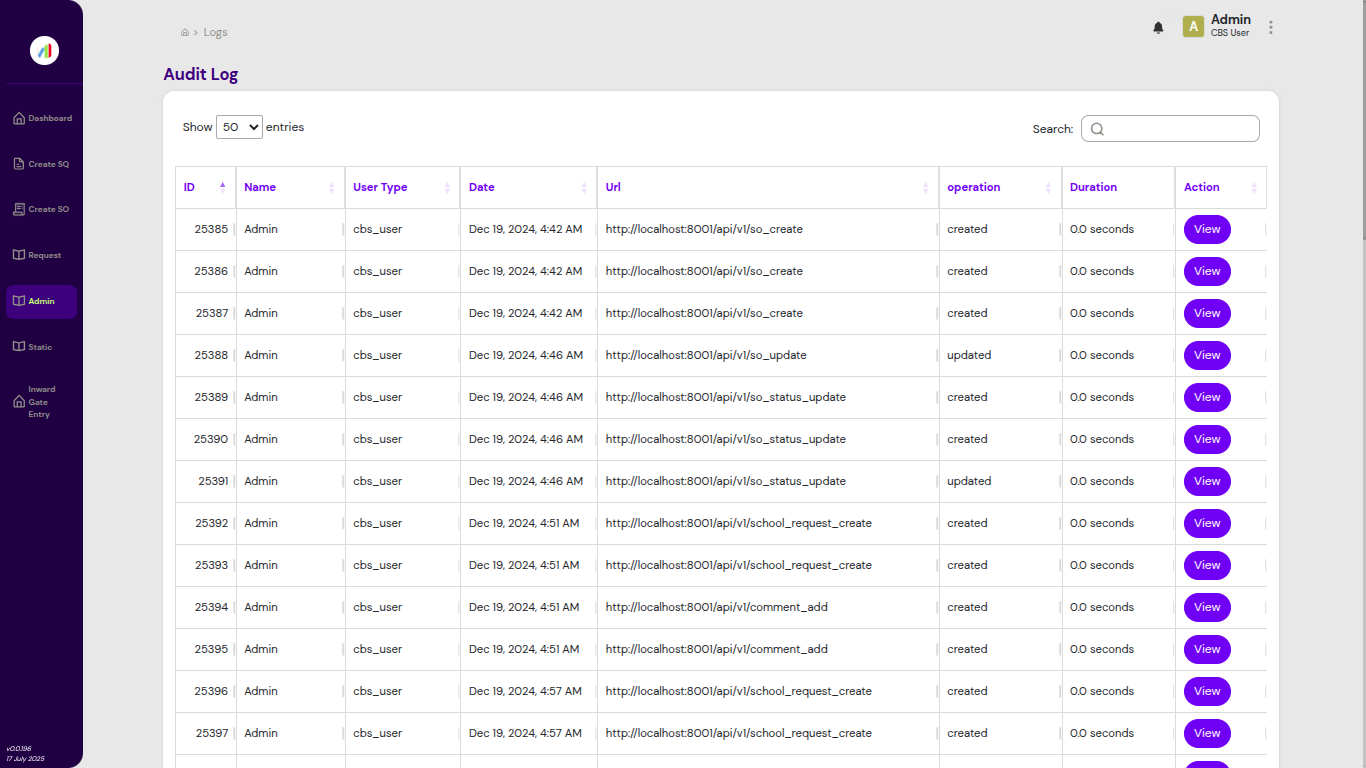Expand the sort options on Name column
The height and width of the screenshot is (768, 1366).
[x=330, y=187]
